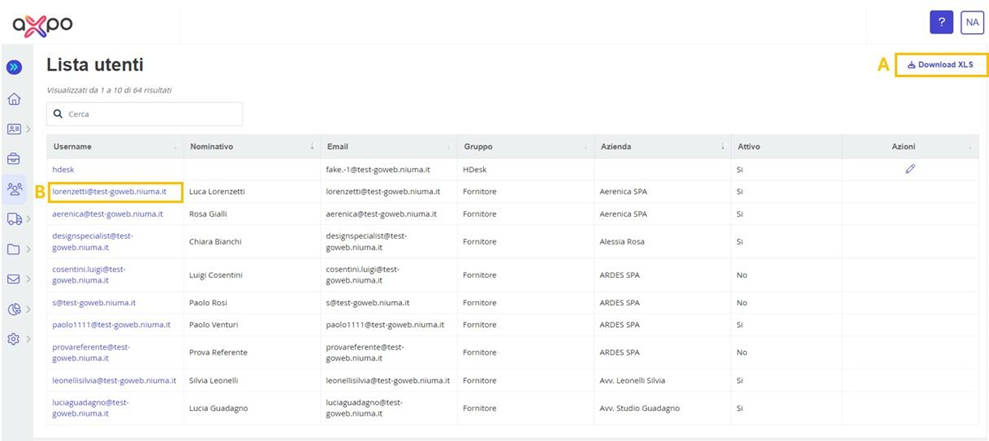The height and width of the screenshot is (441, 989).
Task: Click the Download XLS button
Action: [939, 64]
